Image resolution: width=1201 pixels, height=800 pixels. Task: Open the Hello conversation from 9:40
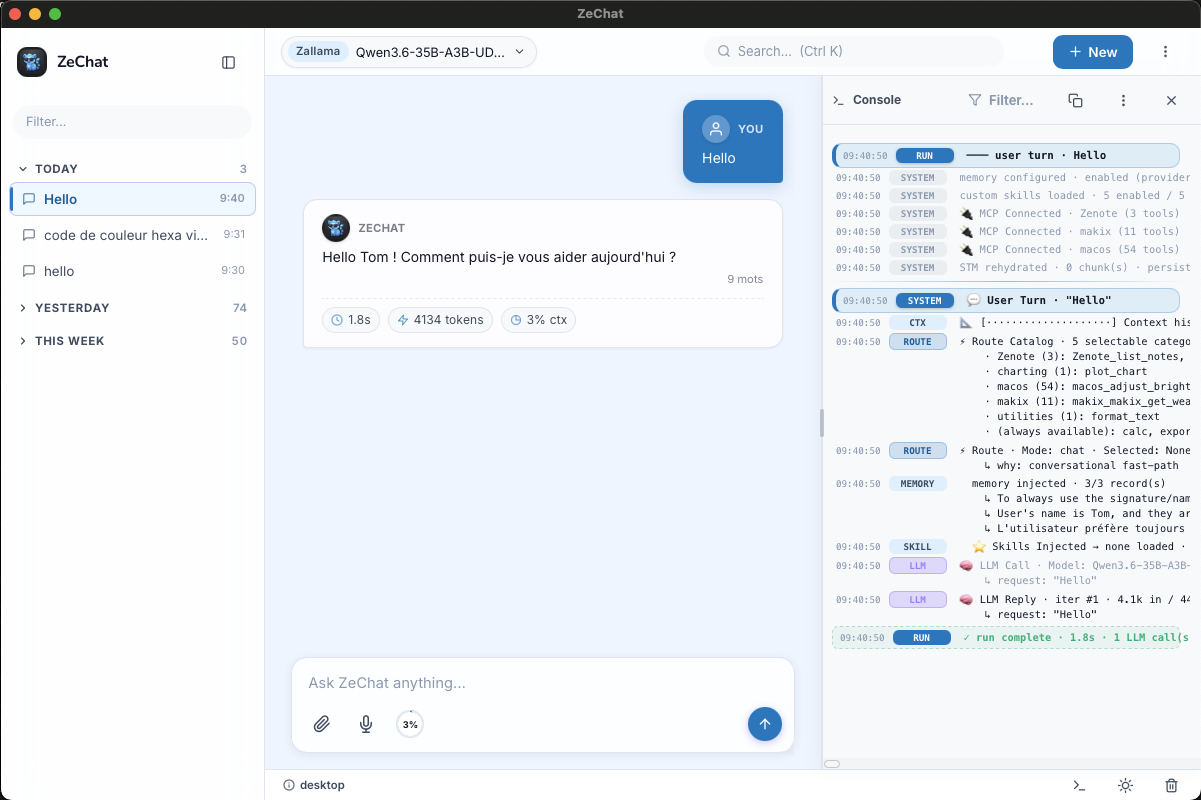[x=133, y=199]
